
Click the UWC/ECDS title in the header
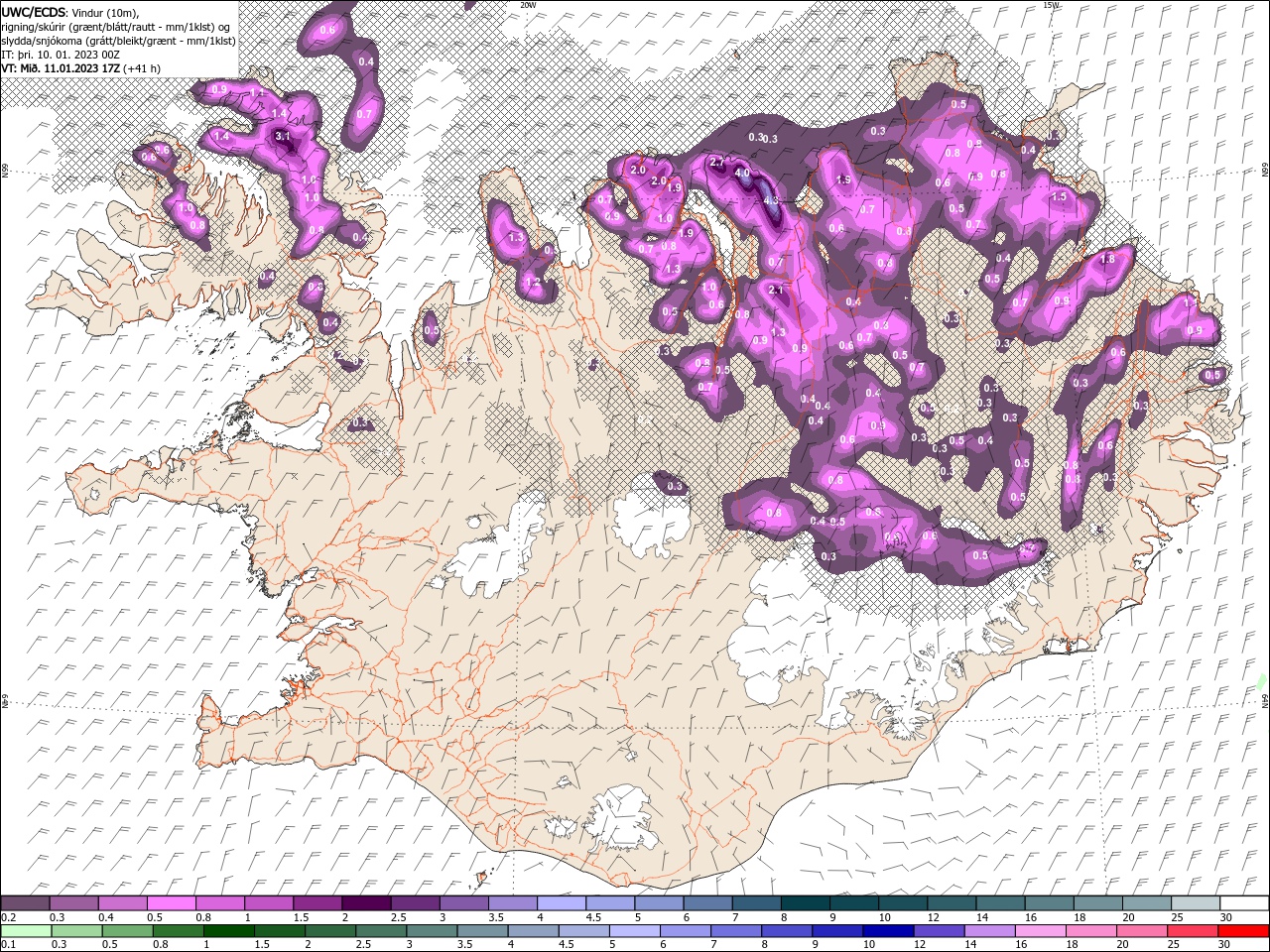click(35, 12)
